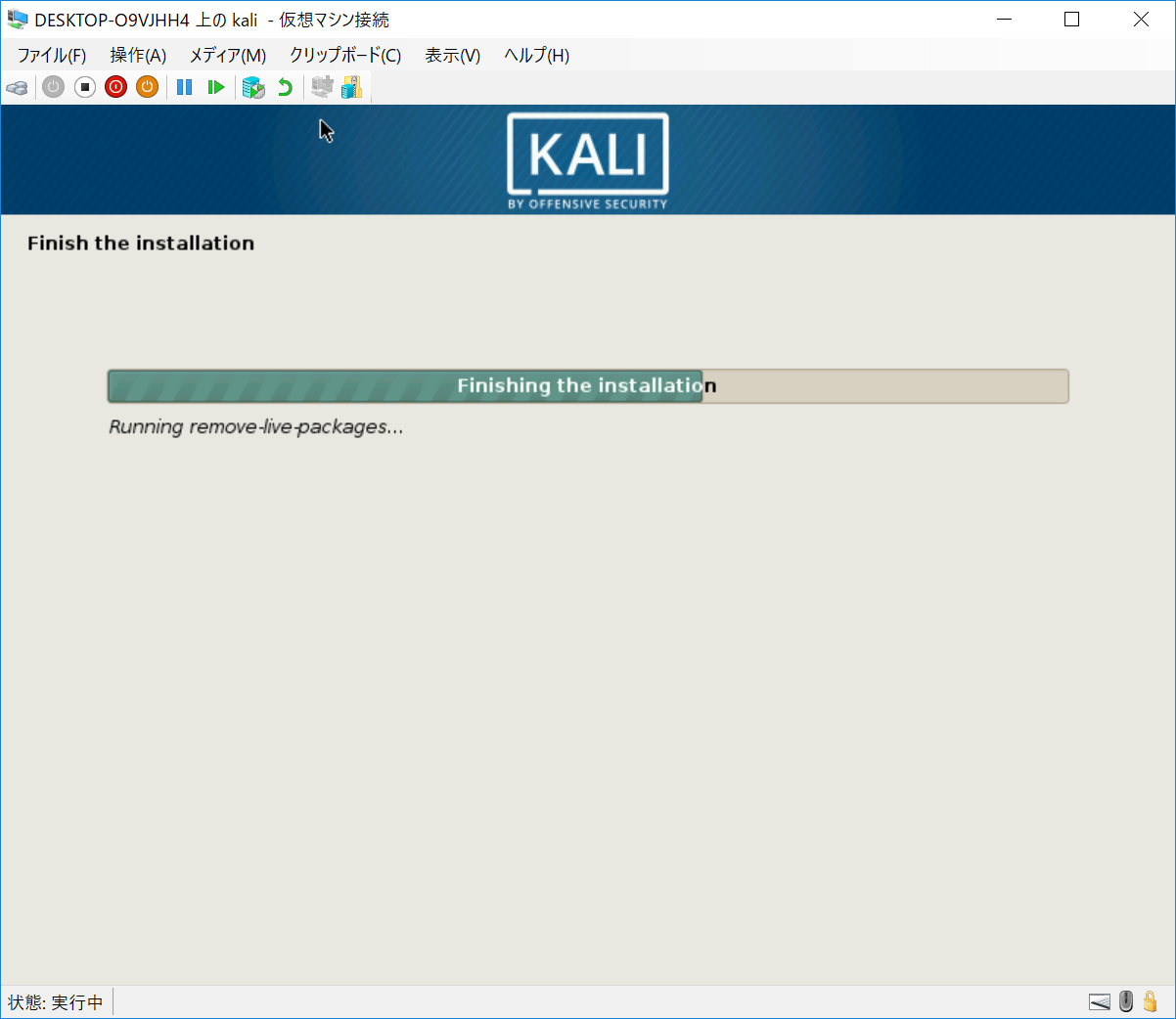
Task: Send Ctrl+Alt+Del using the toolbar icon
Action: pos(18,88)
